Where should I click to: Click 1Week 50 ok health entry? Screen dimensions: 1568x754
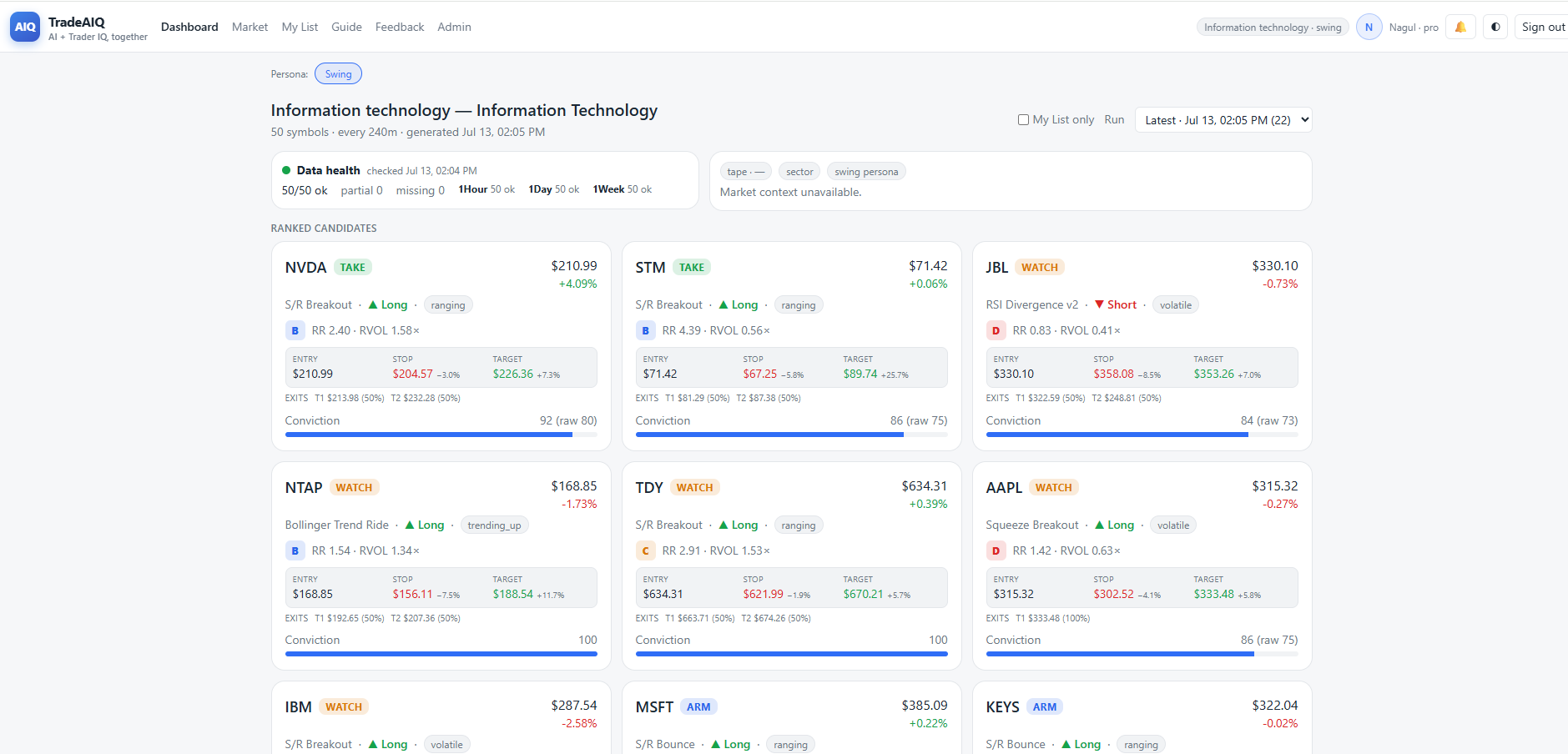coord(623,189)
